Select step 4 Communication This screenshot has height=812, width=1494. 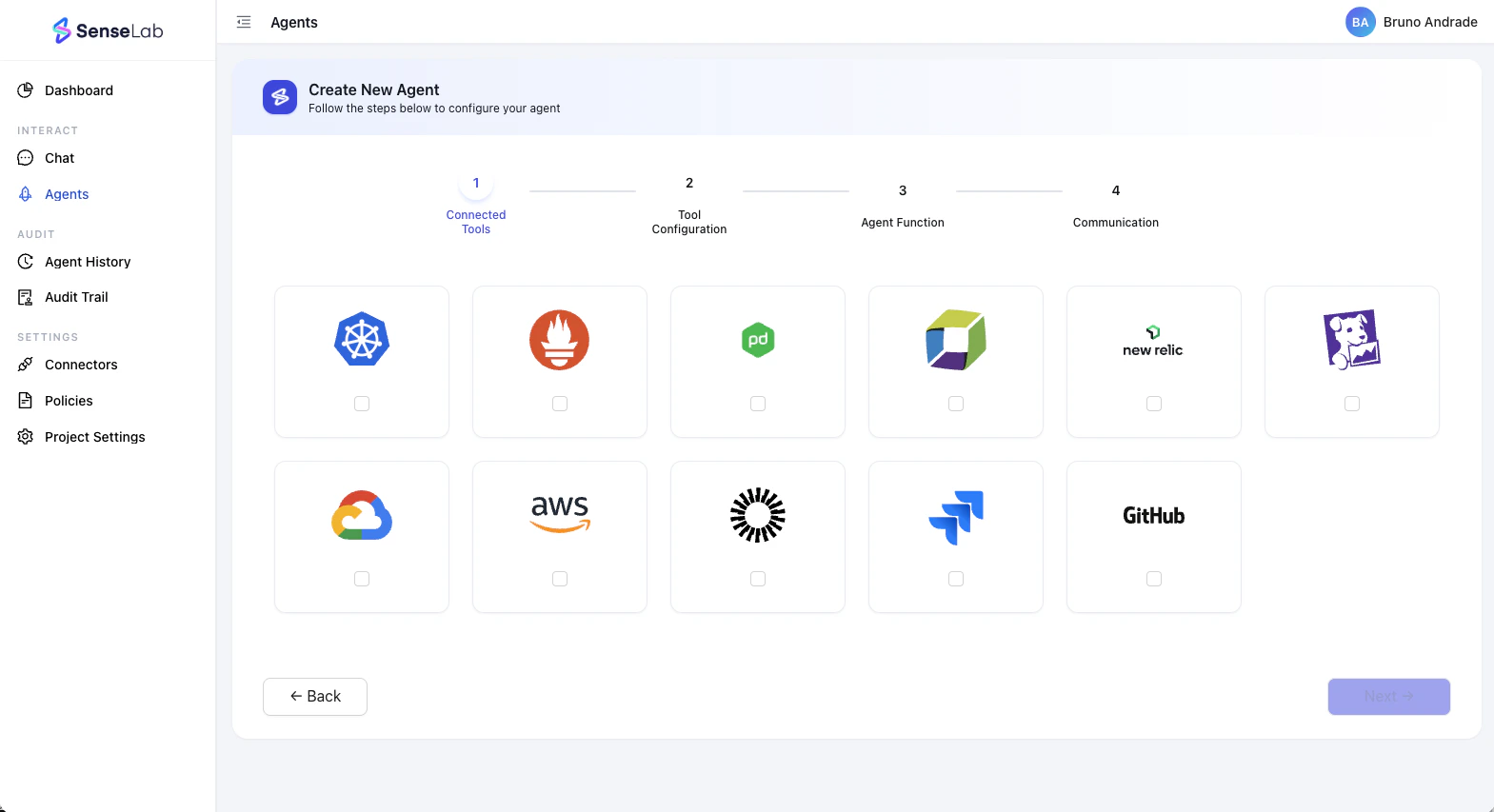pos(1116,206)
